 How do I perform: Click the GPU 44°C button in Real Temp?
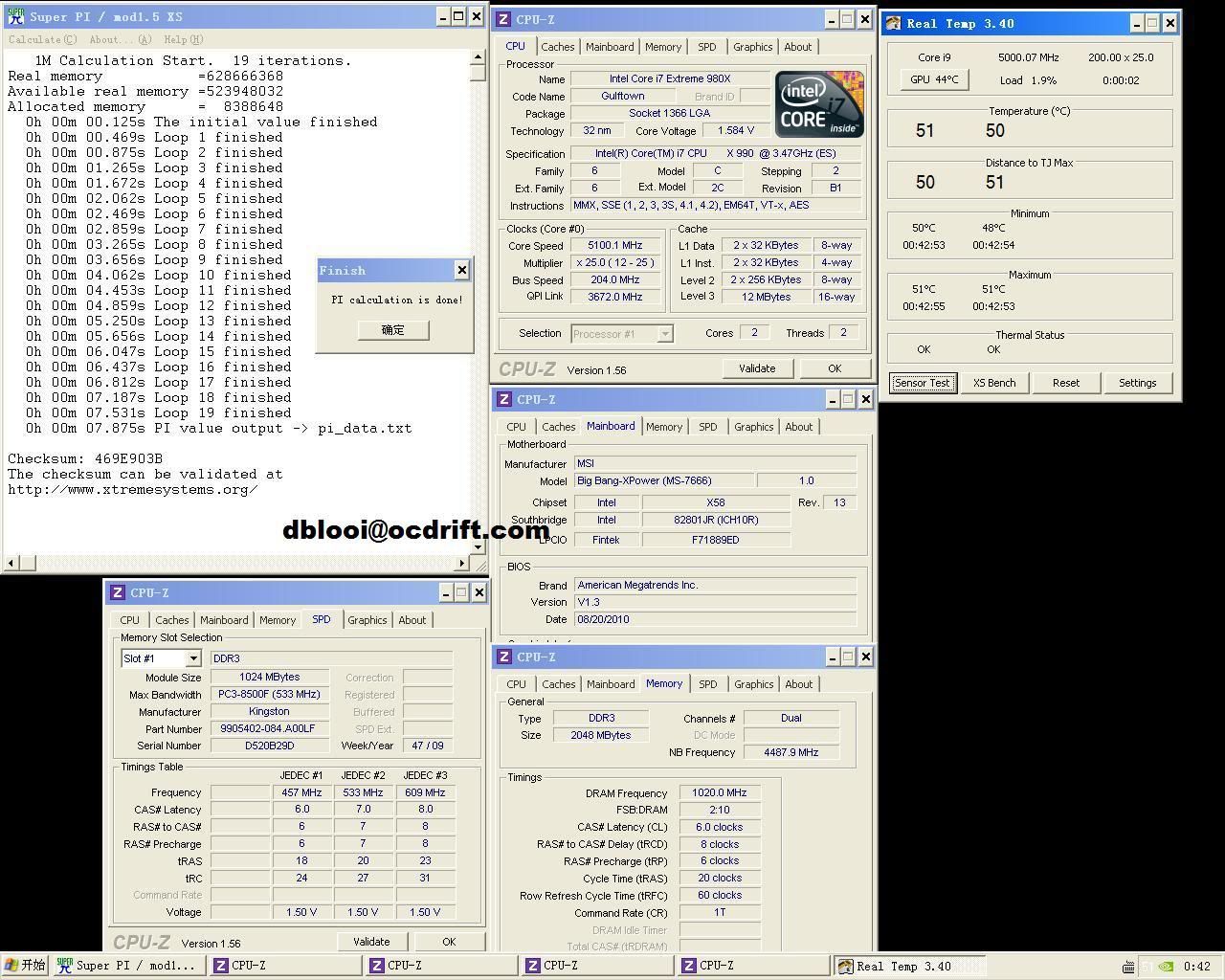coord(934,79)
